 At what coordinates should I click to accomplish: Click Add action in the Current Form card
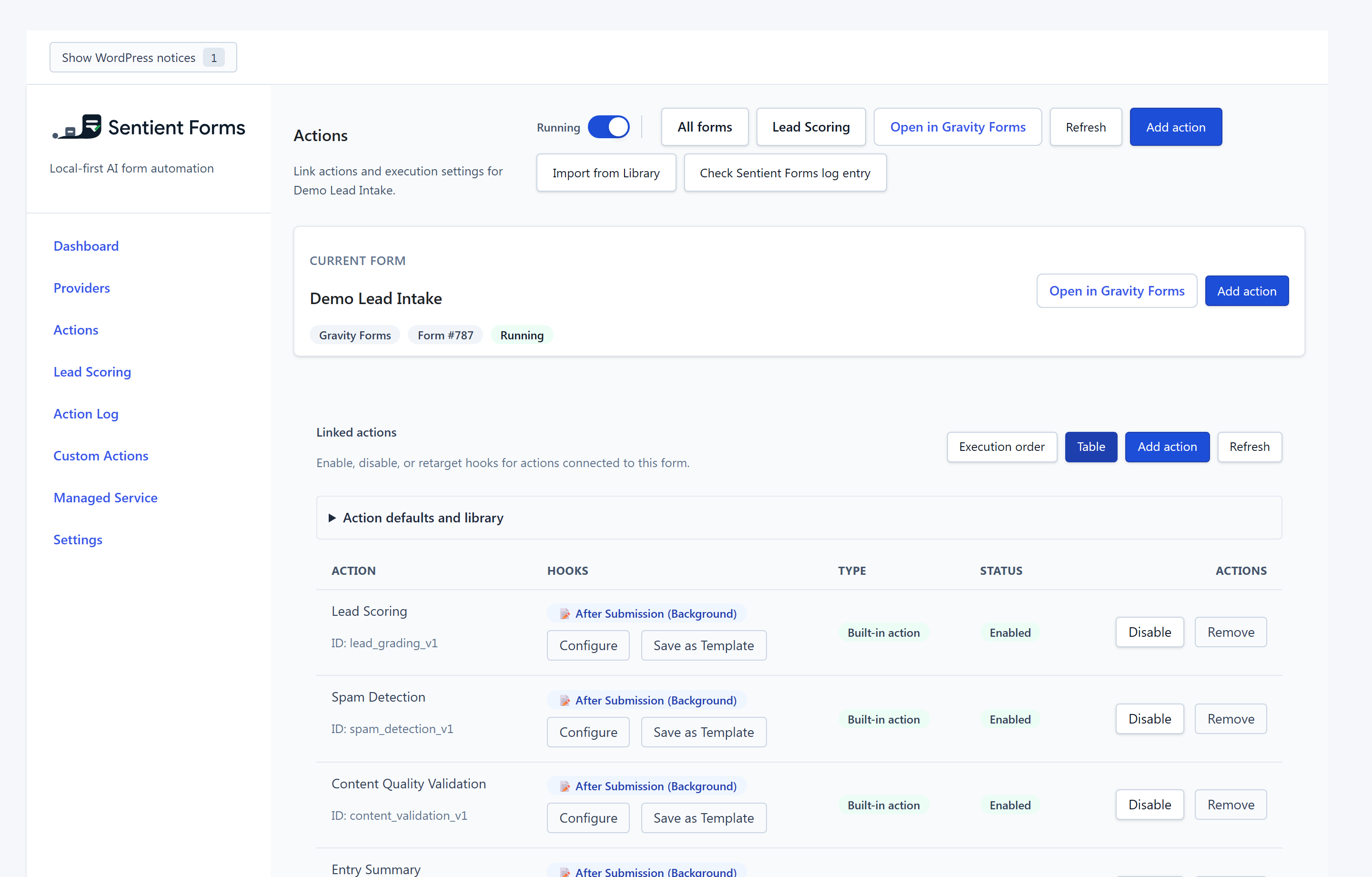(1246, 291)
